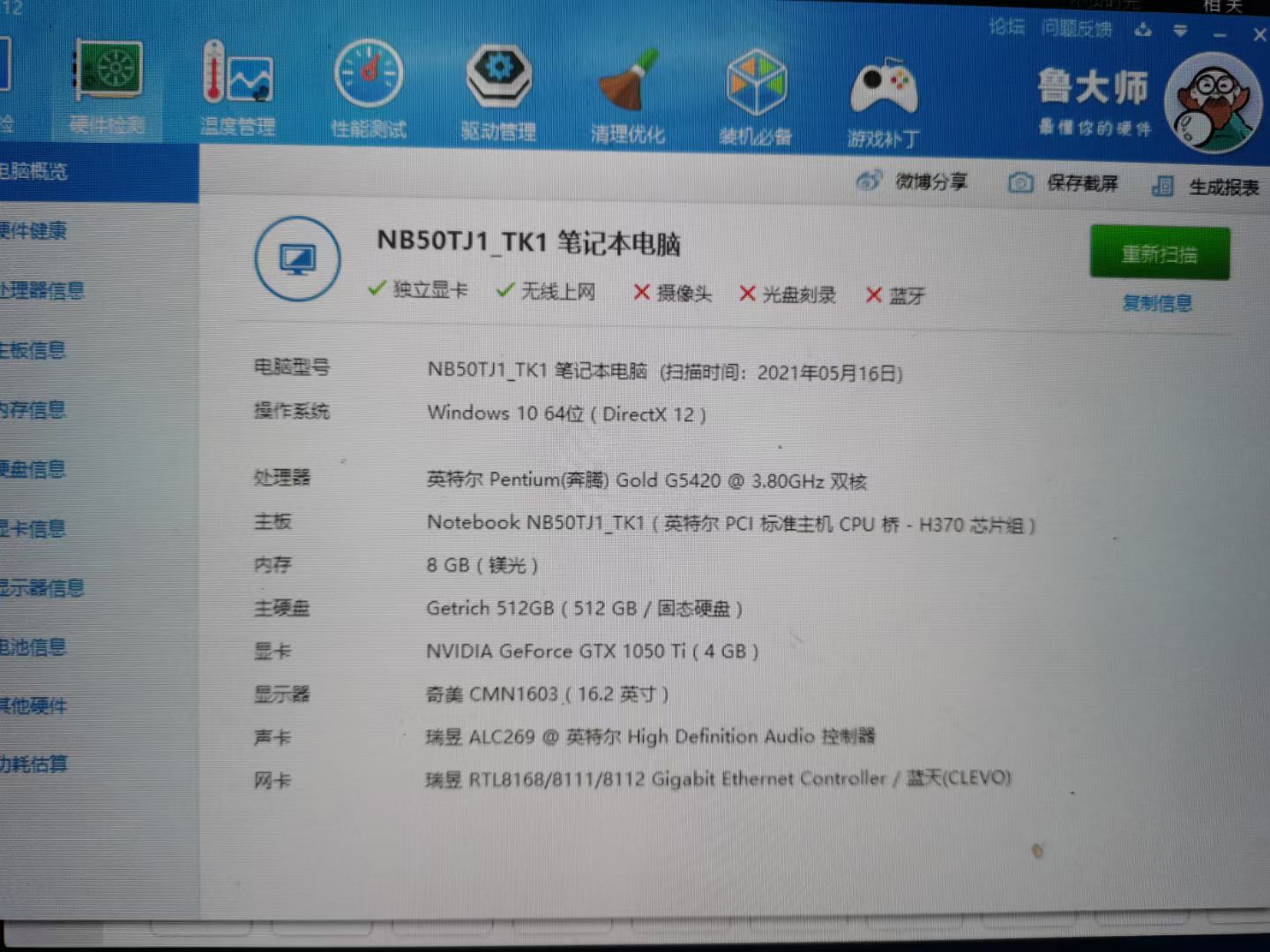This screenshot has width=1270, height=952.
Task: Click Windows 10 64位 operating system value
Action: [566, 413]
